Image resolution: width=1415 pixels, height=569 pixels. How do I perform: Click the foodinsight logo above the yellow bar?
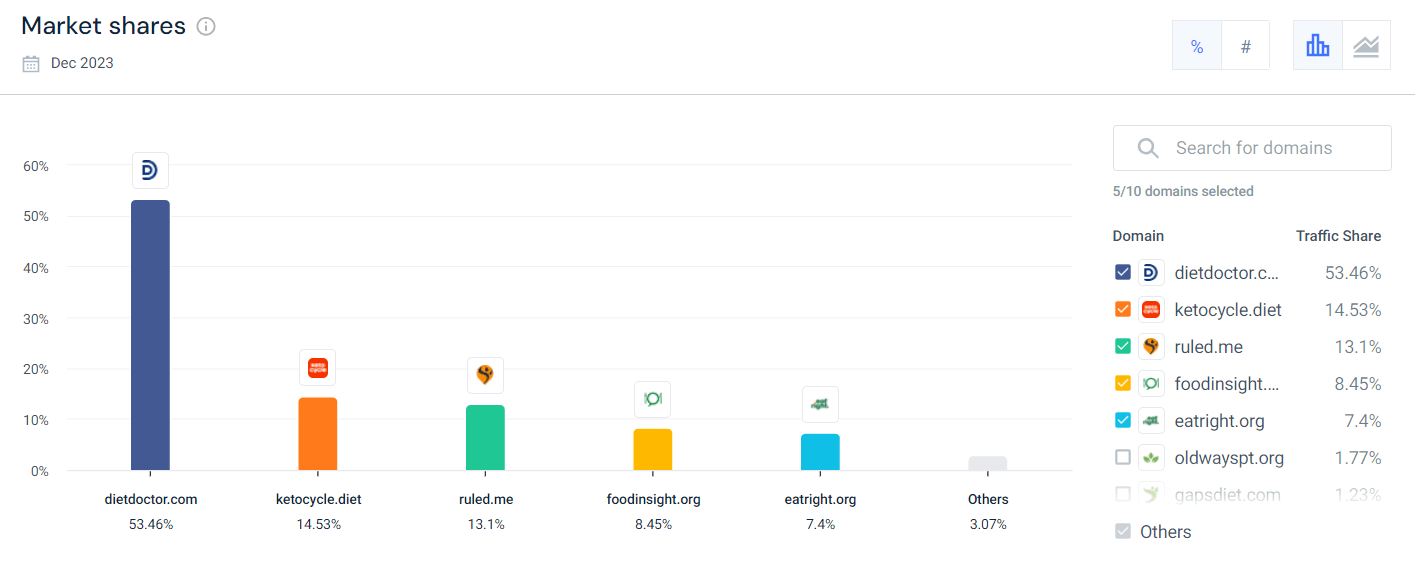652,399
